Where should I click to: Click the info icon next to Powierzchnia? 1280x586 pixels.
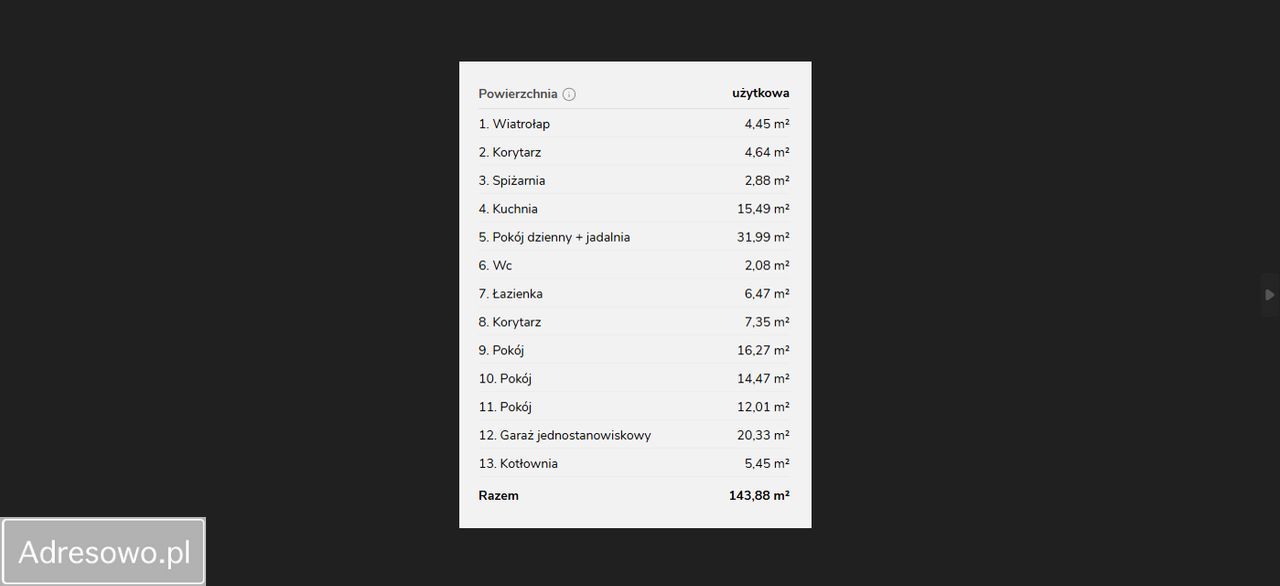[x=569, y=93]
